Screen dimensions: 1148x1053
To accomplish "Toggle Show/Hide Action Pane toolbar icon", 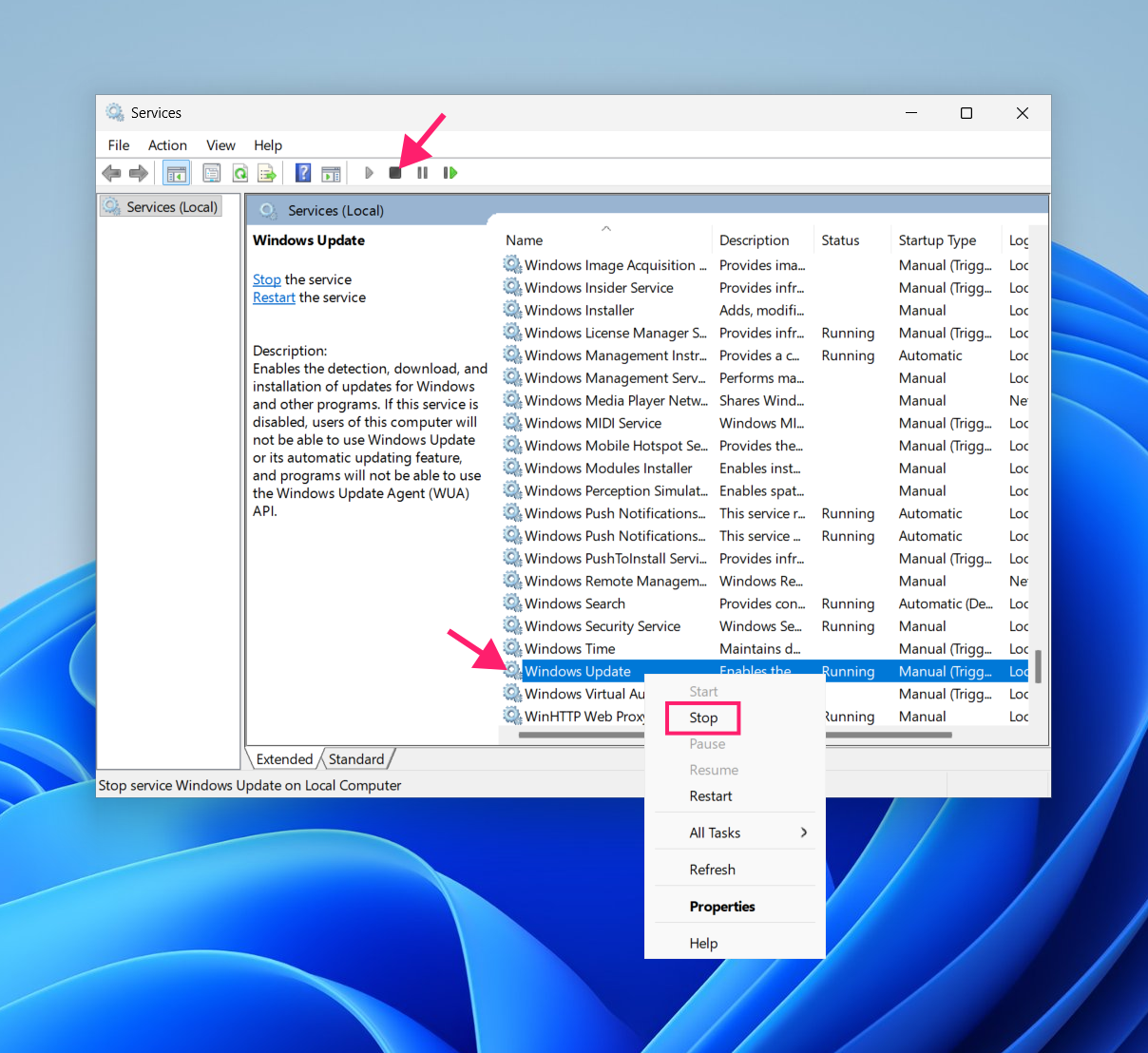I will point(331,173).
